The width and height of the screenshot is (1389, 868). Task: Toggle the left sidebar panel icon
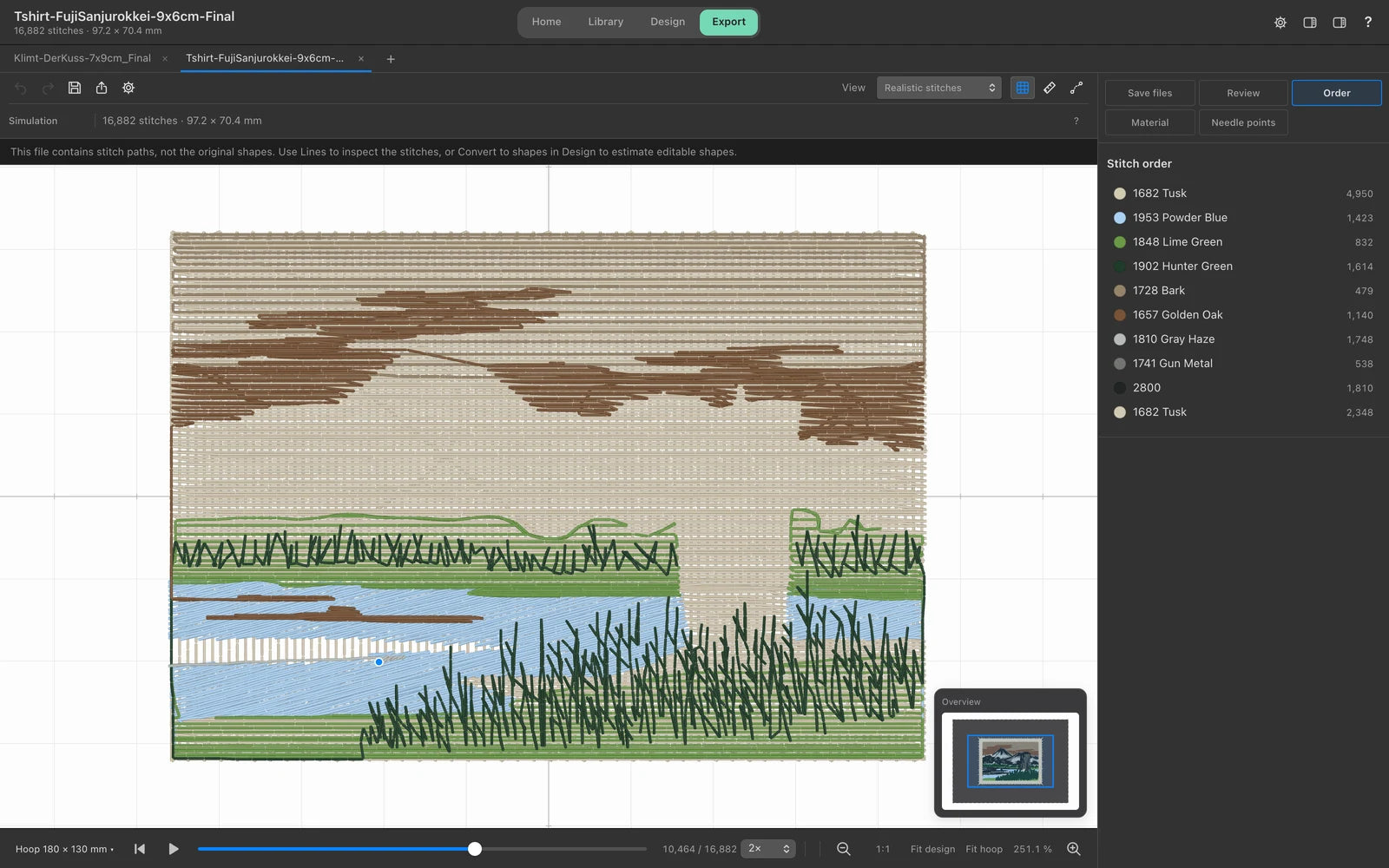point(1310,23)
